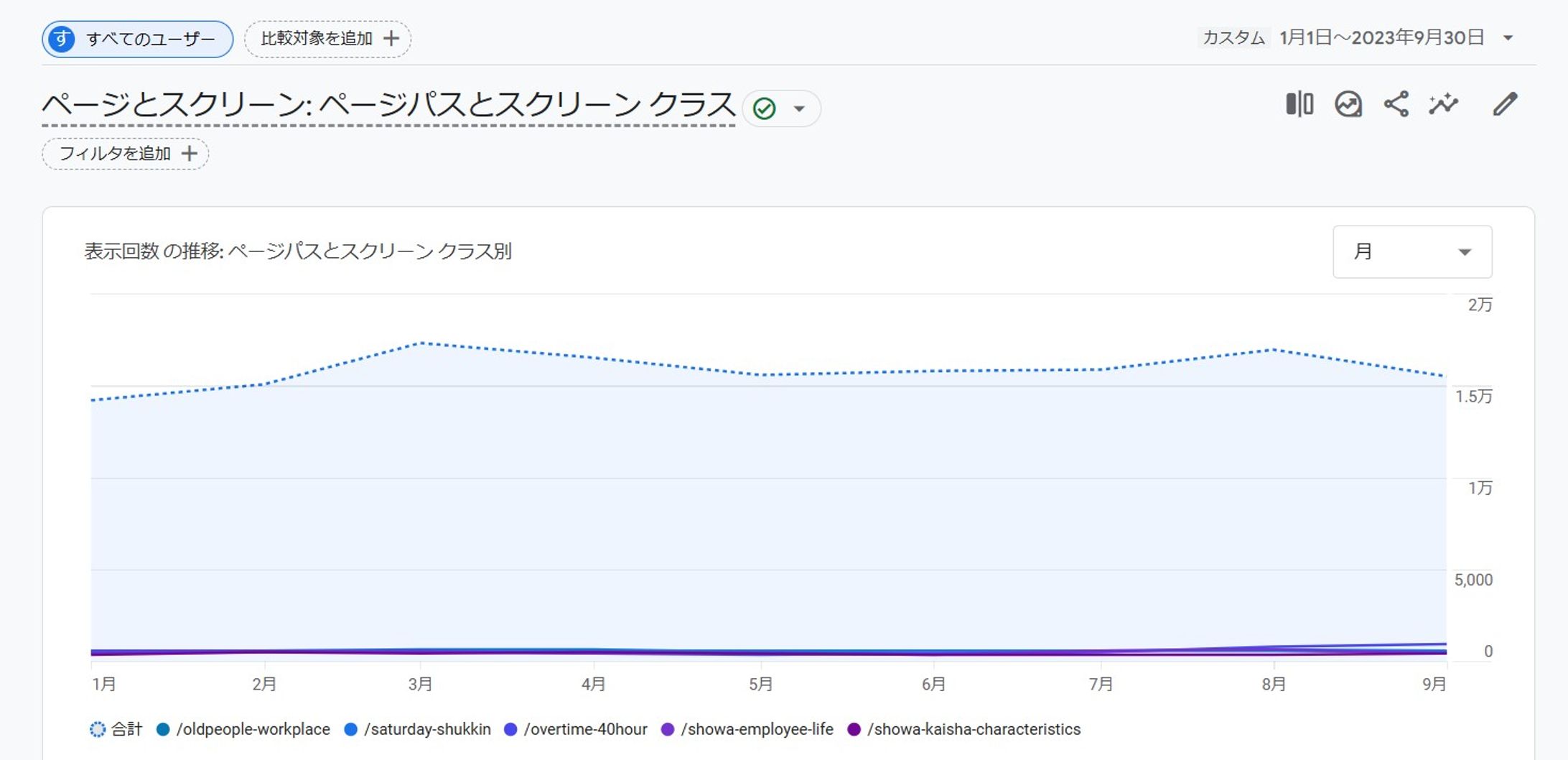Select the すべてのユーザー segment chip
Screen dimensions: 1568x760
tap(137, 39)
